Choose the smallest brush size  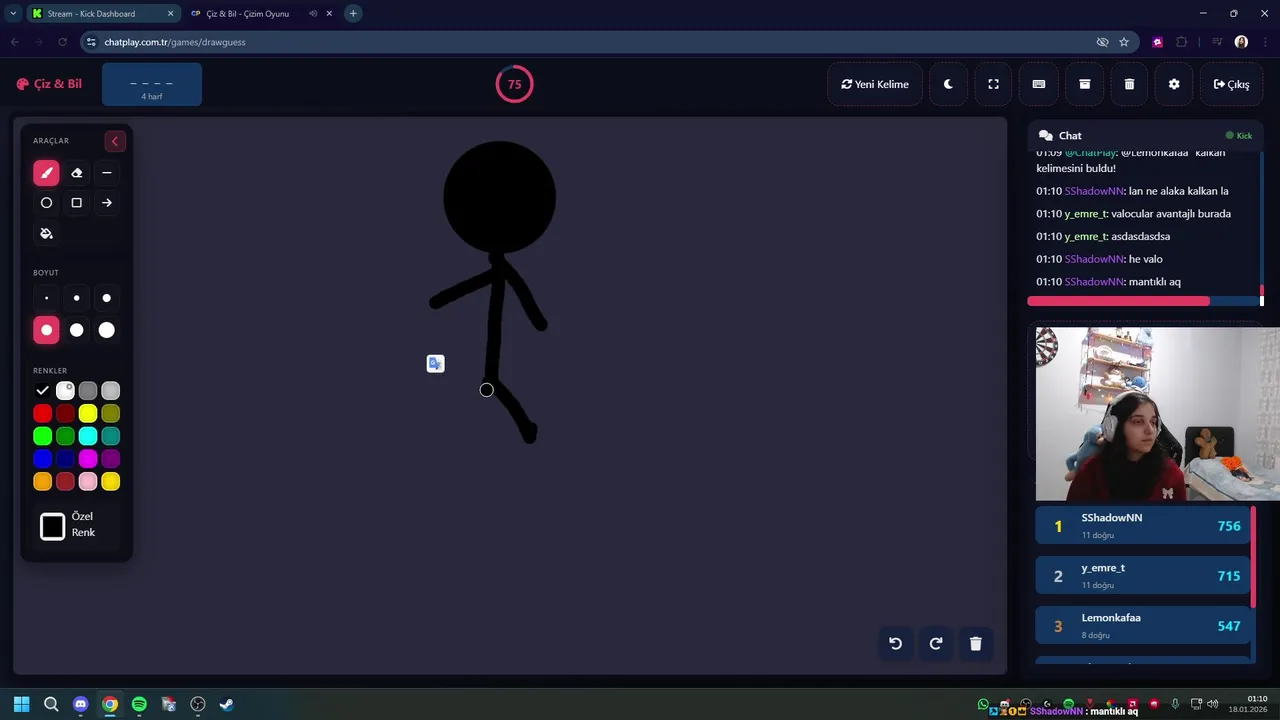(x=46, y=298)
